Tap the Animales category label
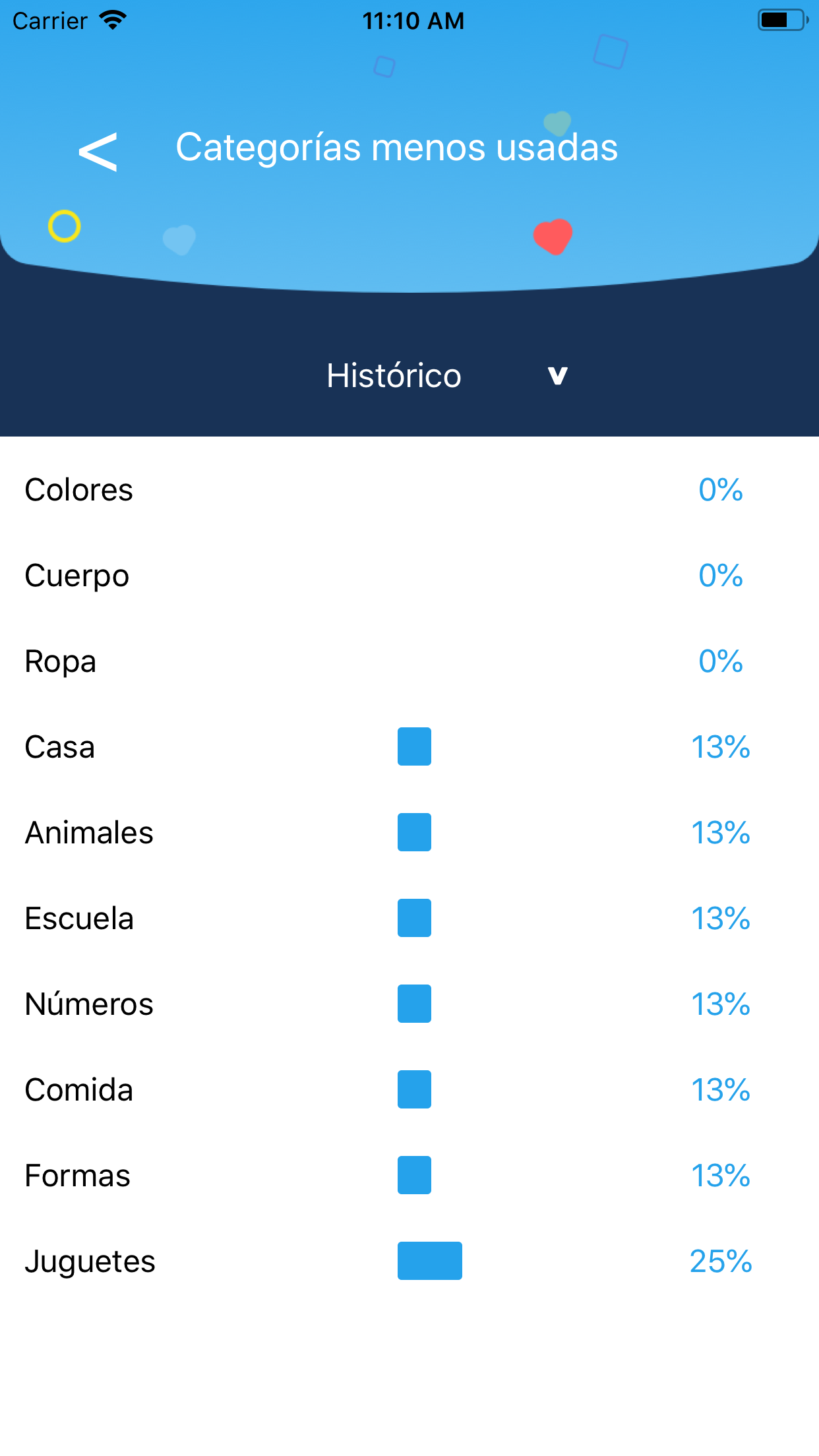 (x=89, y=833)
